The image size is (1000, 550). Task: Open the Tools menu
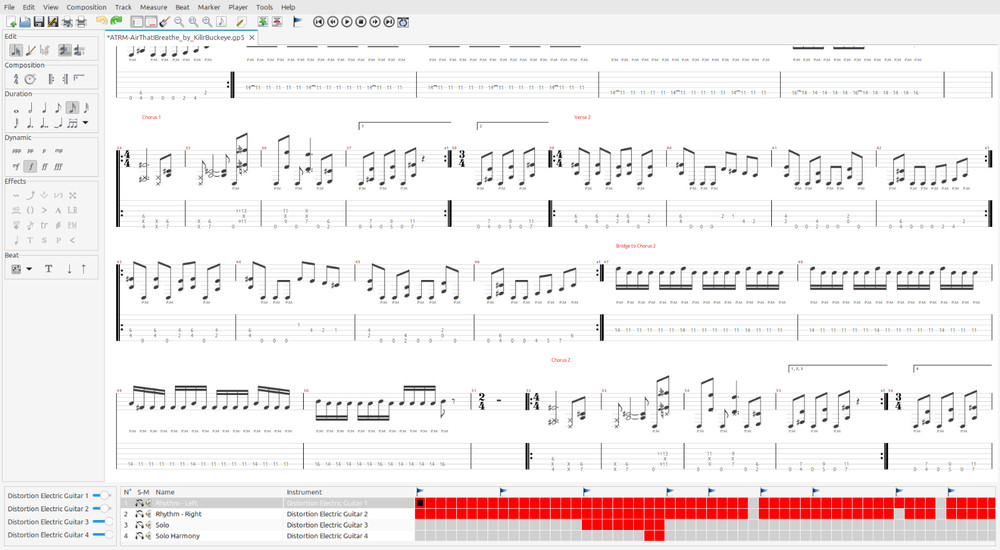[264, 7]
